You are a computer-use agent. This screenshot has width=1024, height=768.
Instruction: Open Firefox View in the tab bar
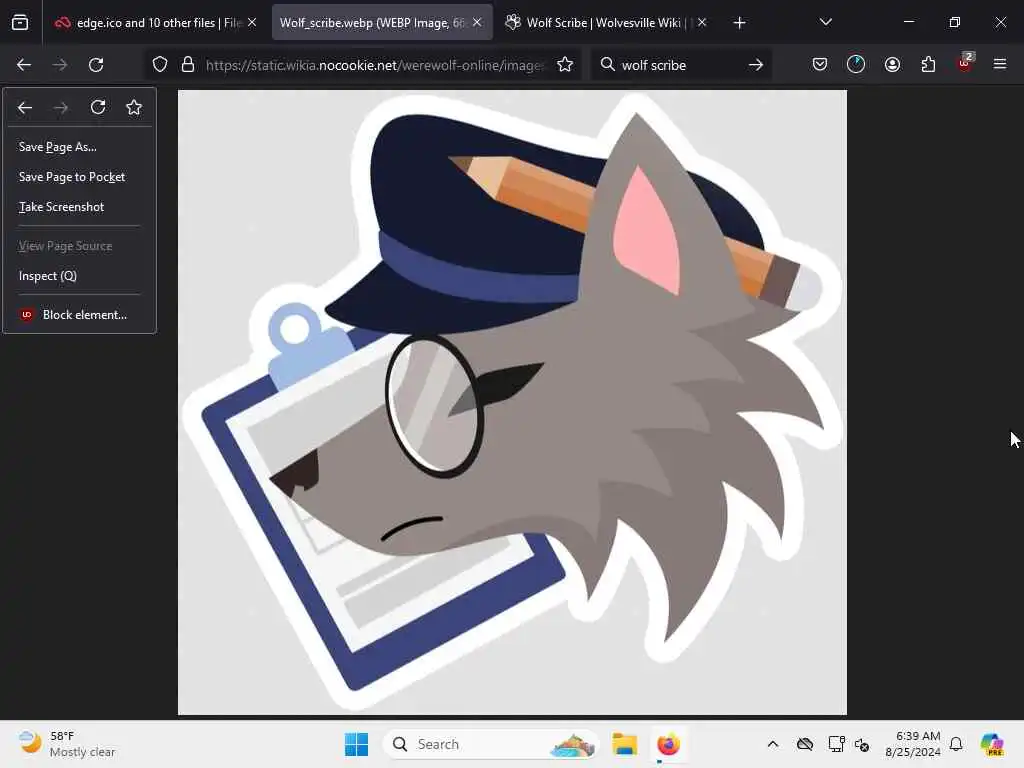[x=20, y=23]
